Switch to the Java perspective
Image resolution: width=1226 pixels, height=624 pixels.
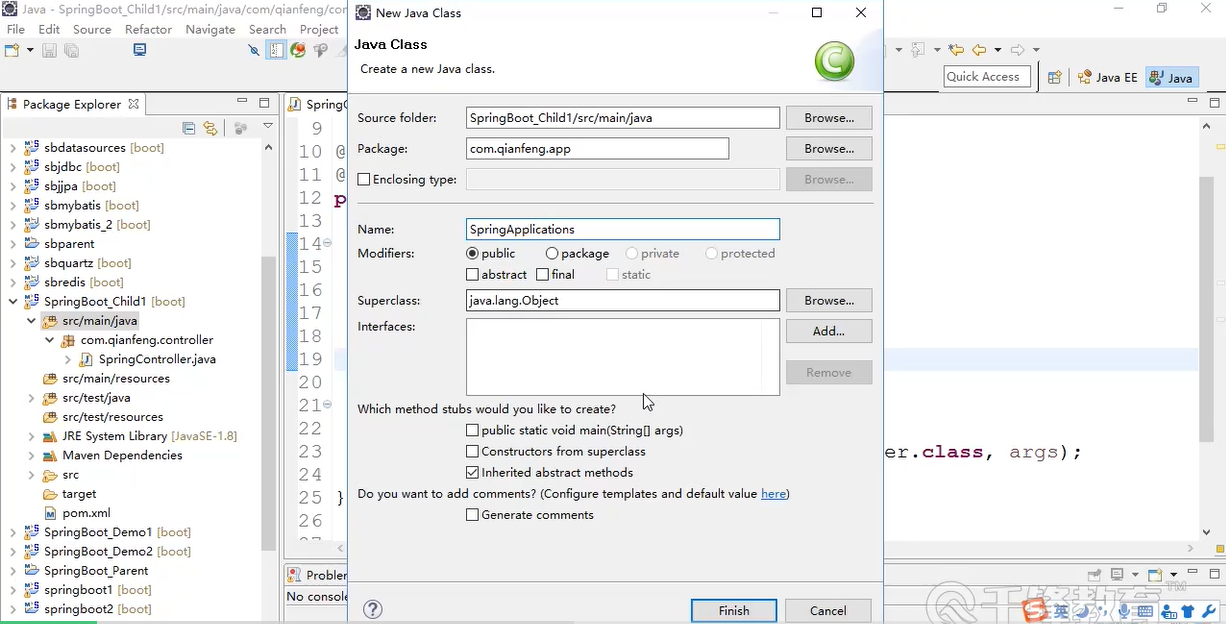coord(1171,77)
